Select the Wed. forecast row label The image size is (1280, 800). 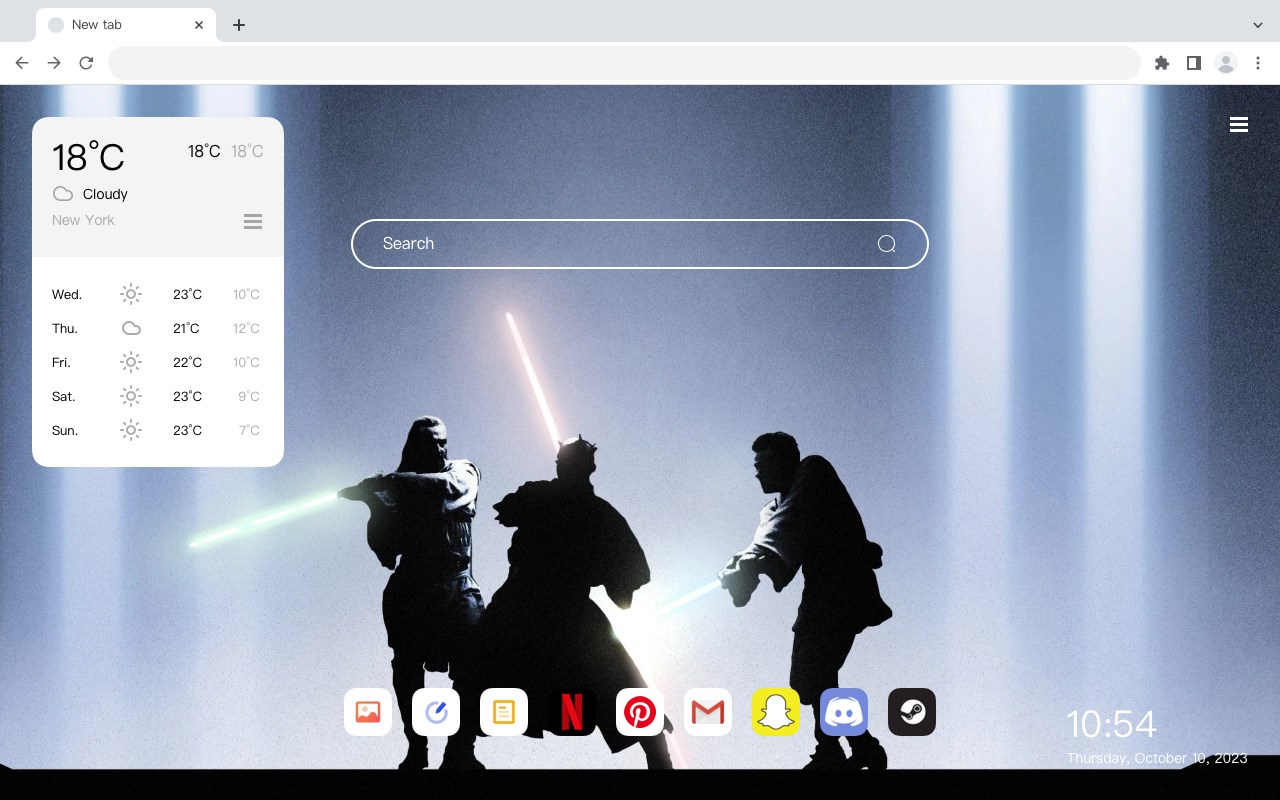[67, 294]
